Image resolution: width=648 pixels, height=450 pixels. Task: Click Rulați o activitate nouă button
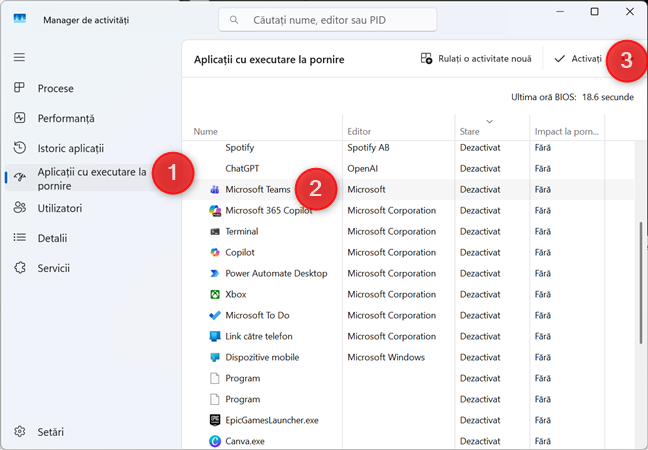coord(476,59)
